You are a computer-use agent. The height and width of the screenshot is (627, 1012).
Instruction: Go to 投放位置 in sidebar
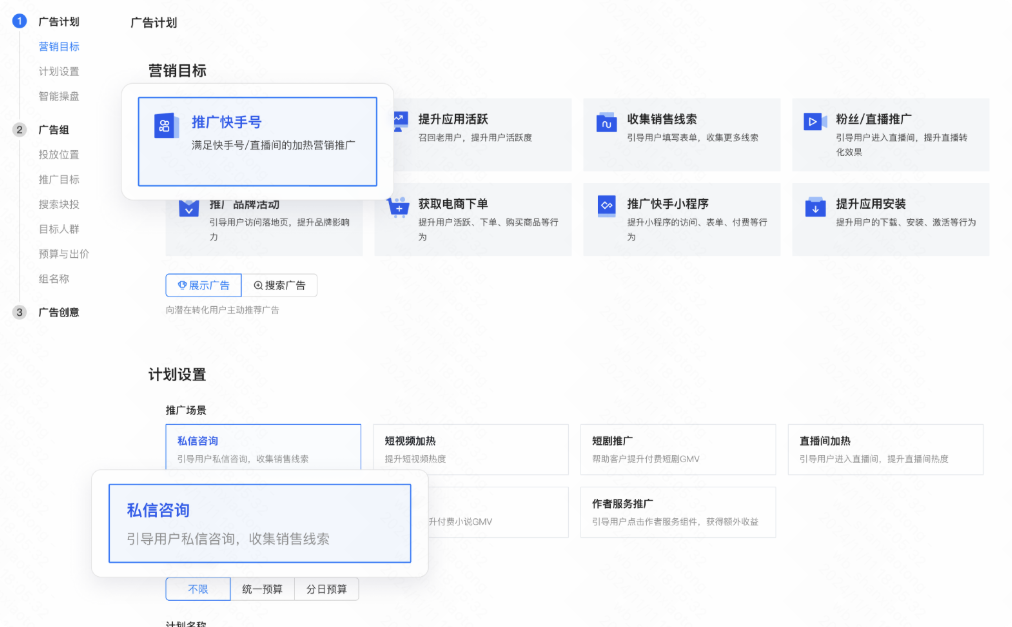point(59,154)
